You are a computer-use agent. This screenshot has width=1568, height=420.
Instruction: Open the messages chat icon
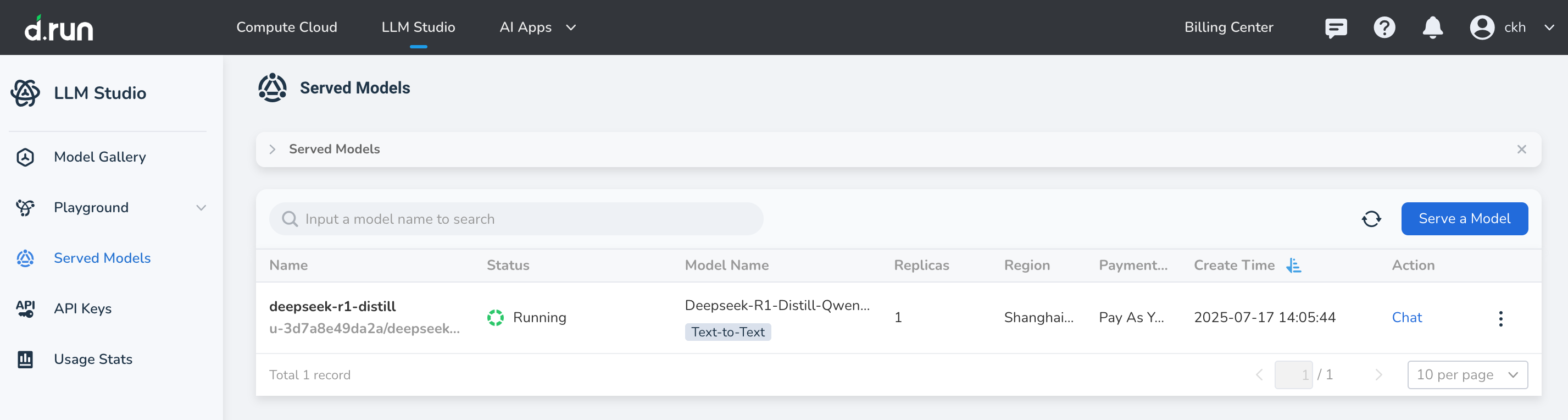coord(1336,28)
